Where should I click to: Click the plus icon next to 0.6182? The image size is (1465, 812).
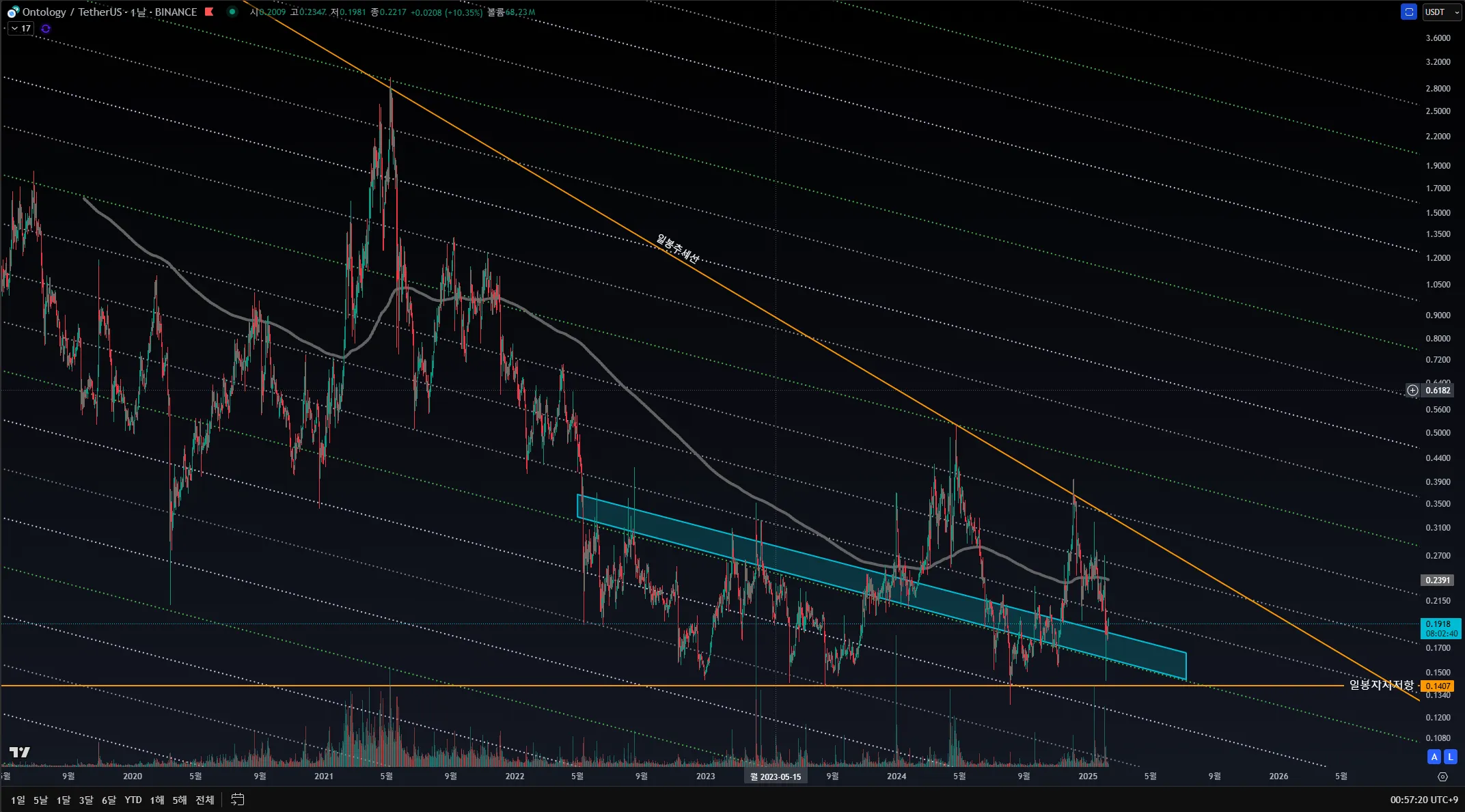coord(1412,391)
